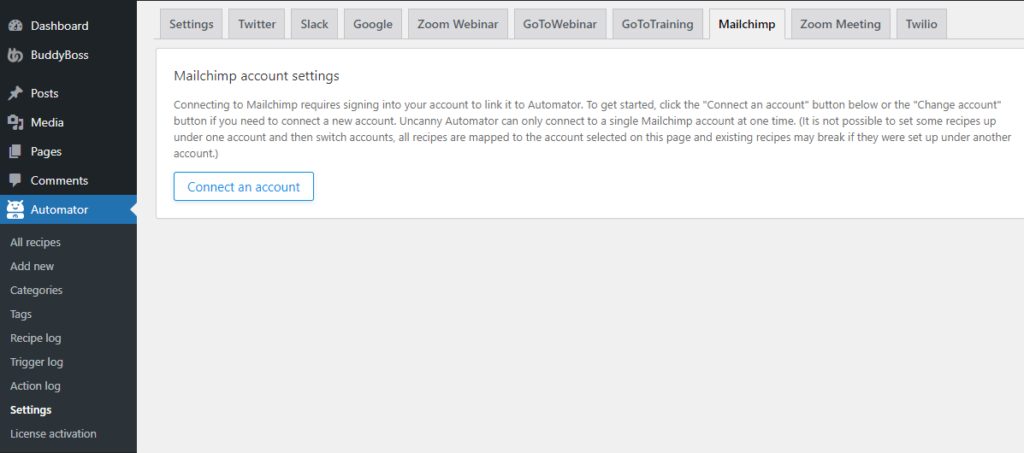Select the Mailchimp tab
This screenshot has width=1024, height=453.
pos(747,24)
